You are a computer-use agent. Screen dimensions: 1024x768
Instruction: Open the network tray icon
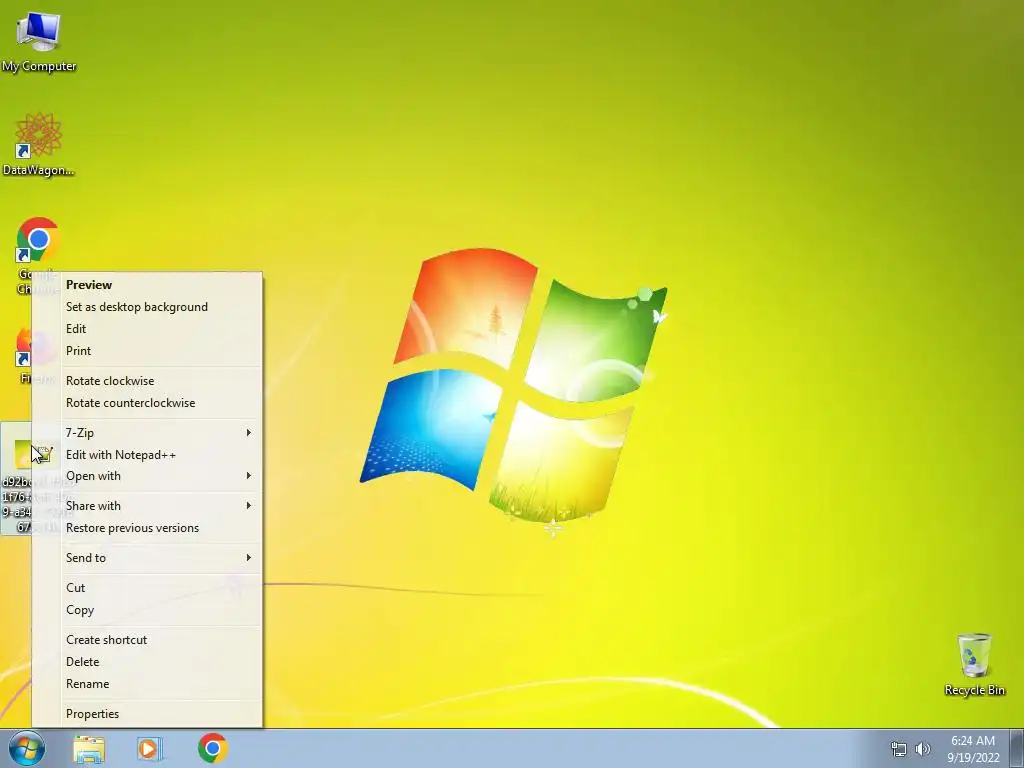point(899,750)
